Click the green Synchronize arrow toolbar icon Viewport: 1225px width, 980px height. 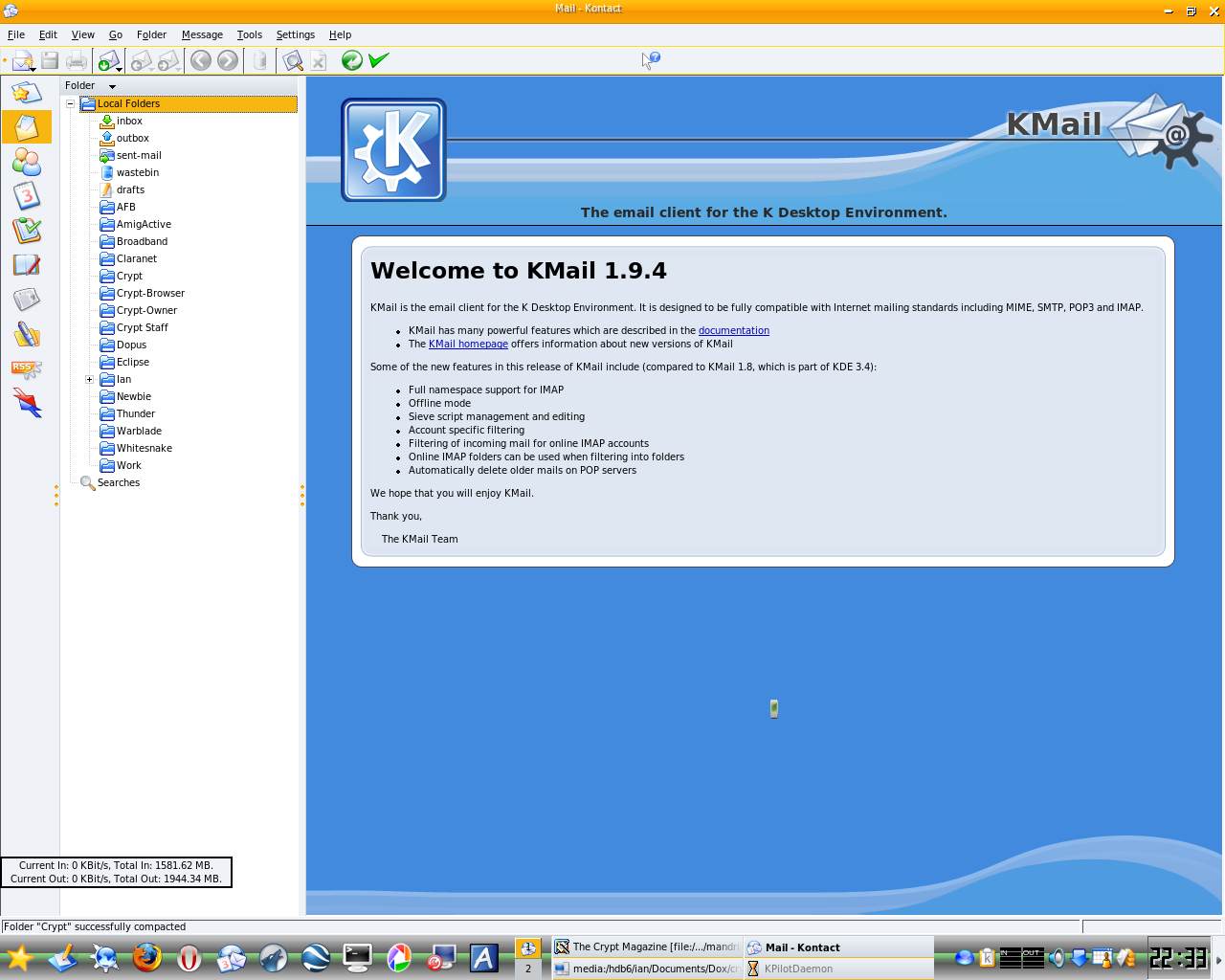point(352,60)
